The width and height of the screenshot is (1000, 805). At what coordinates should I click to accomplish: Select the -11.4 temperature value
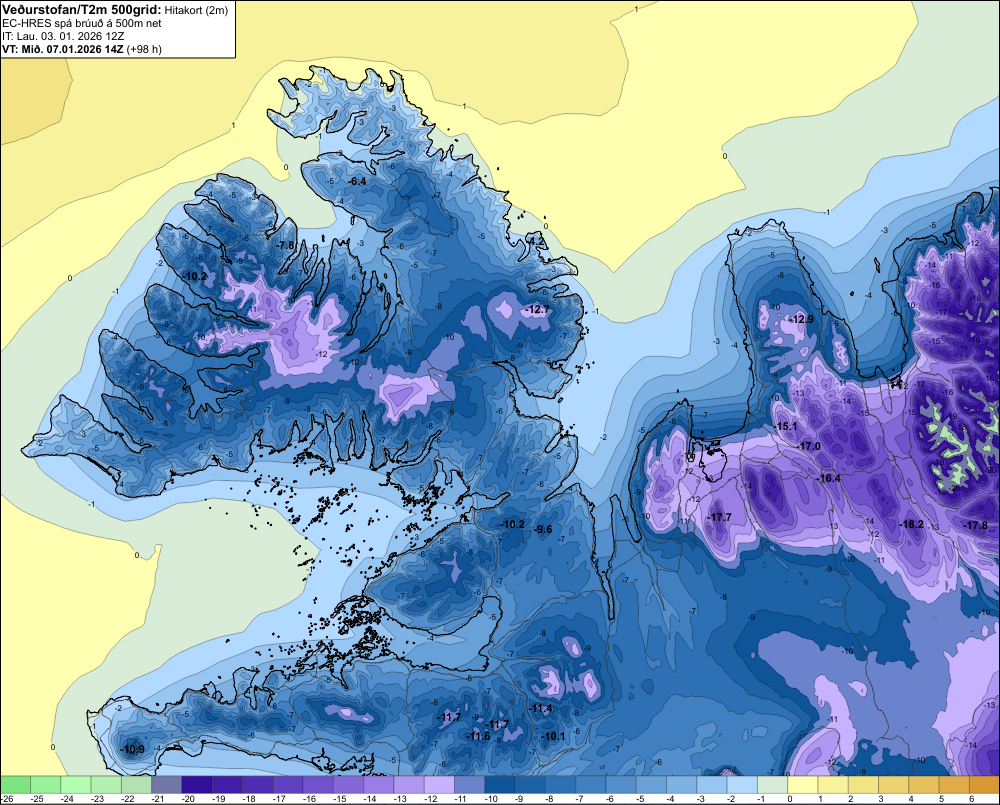[541, 708]
